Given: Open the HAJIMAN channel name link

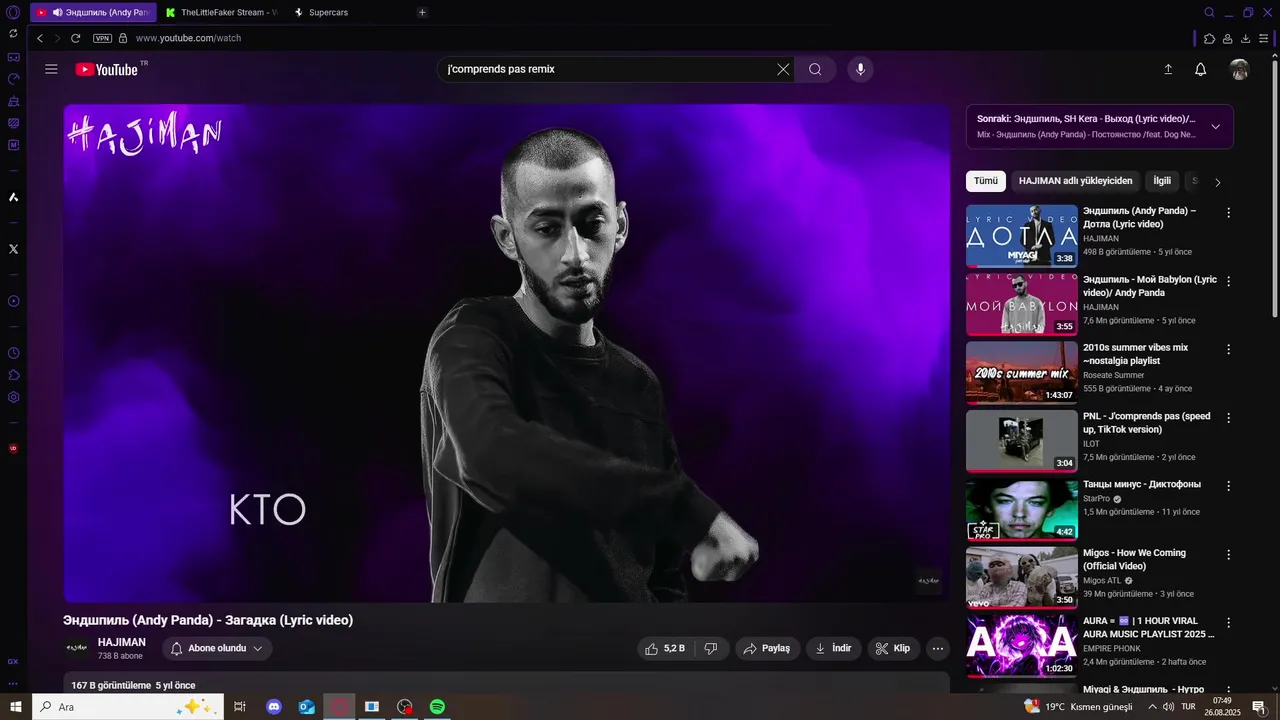Looking at the screenshot, I should pyautogui.click(x=122, y=642).
